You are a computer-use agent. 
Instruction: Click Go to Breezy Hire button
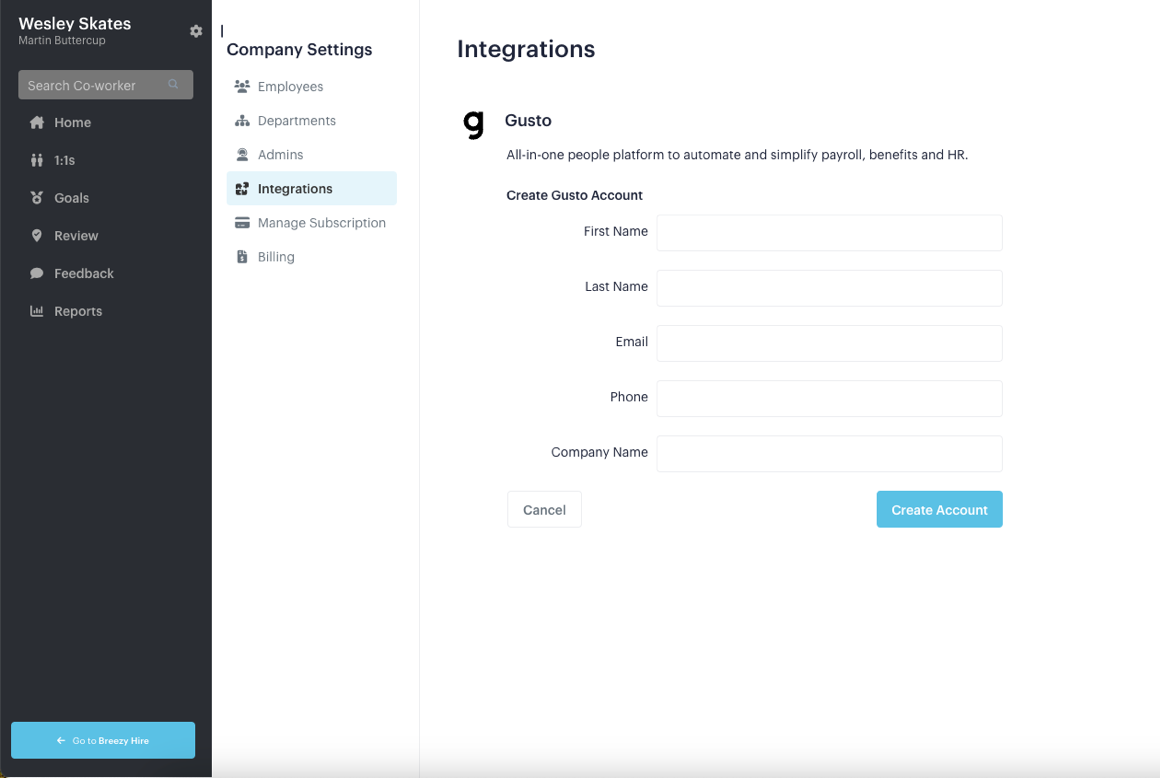tap(103, 740)
